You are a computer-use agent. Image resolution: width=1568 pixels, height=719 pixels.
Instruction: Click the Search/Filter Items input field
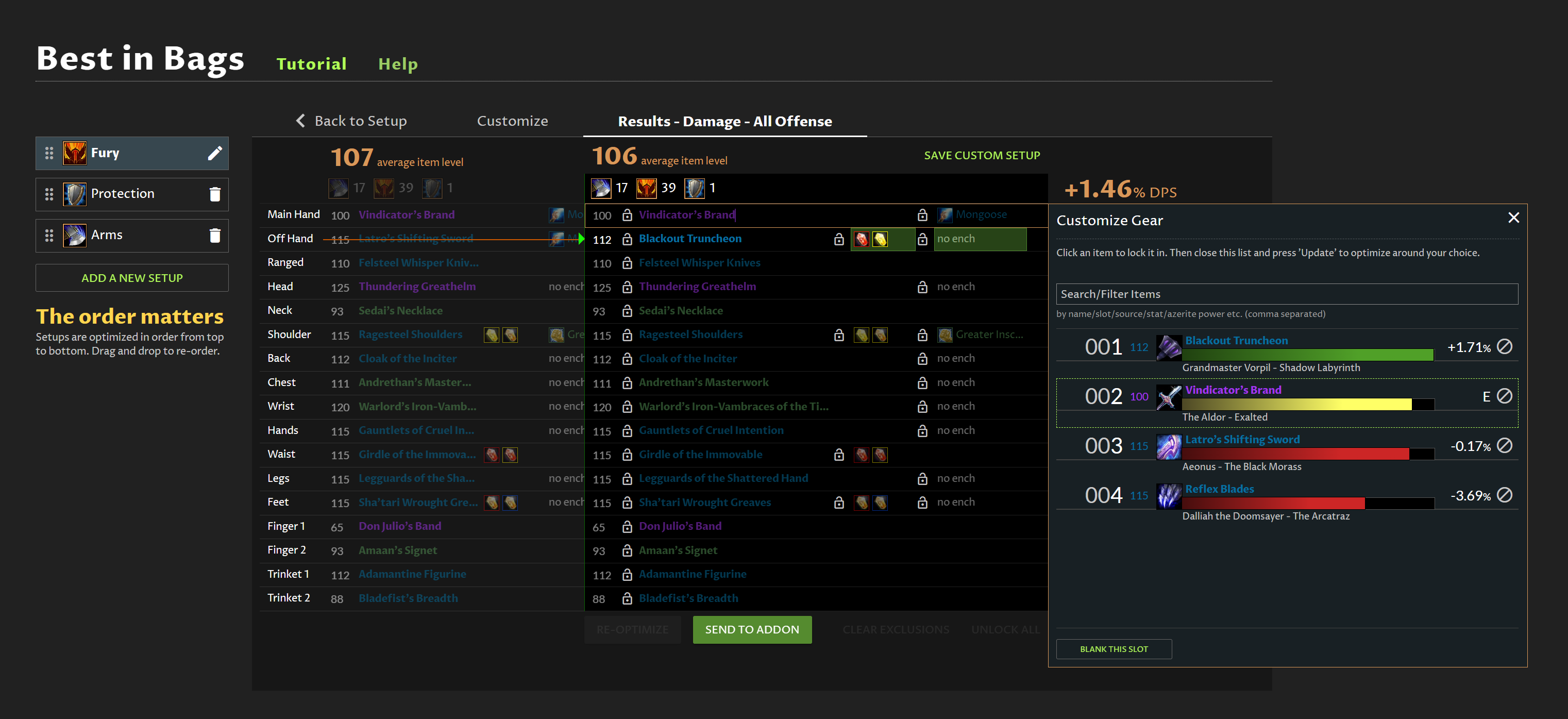(x=1286, y=294)
